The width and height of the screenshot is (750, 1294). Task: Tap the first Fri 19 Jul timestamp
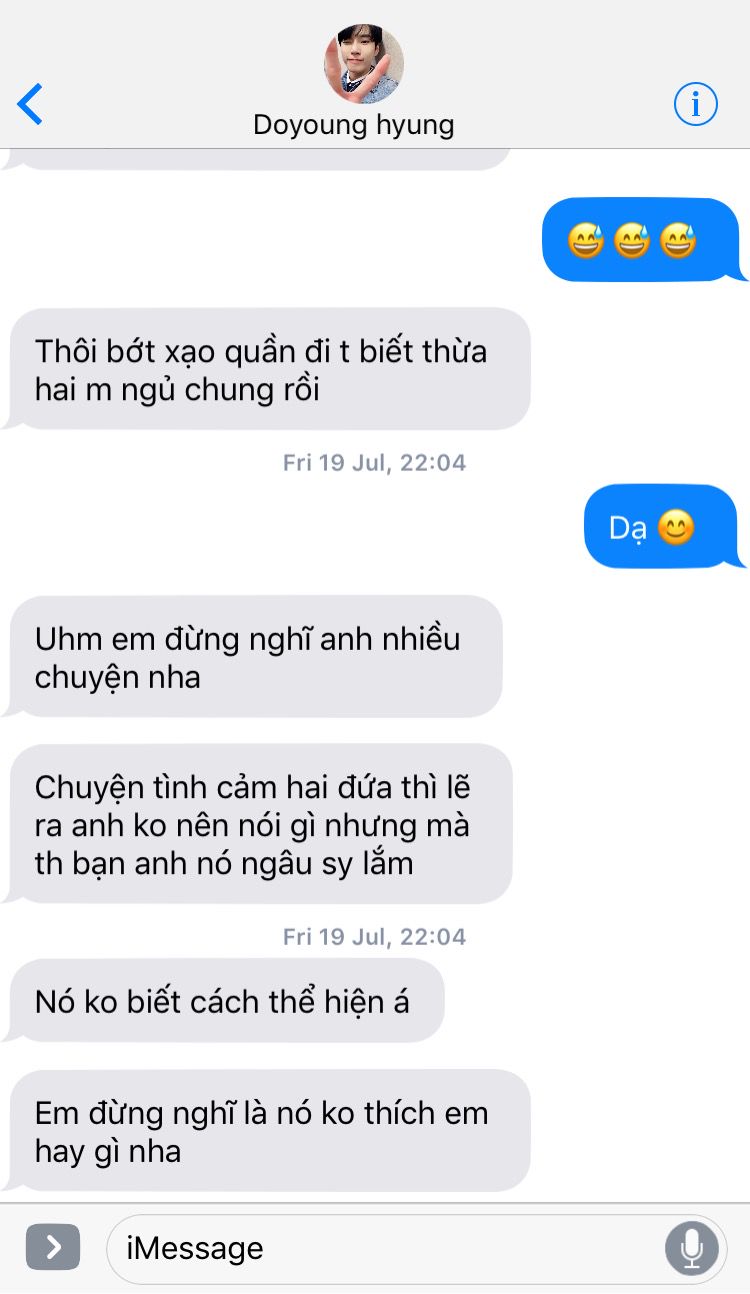(374, 463)
